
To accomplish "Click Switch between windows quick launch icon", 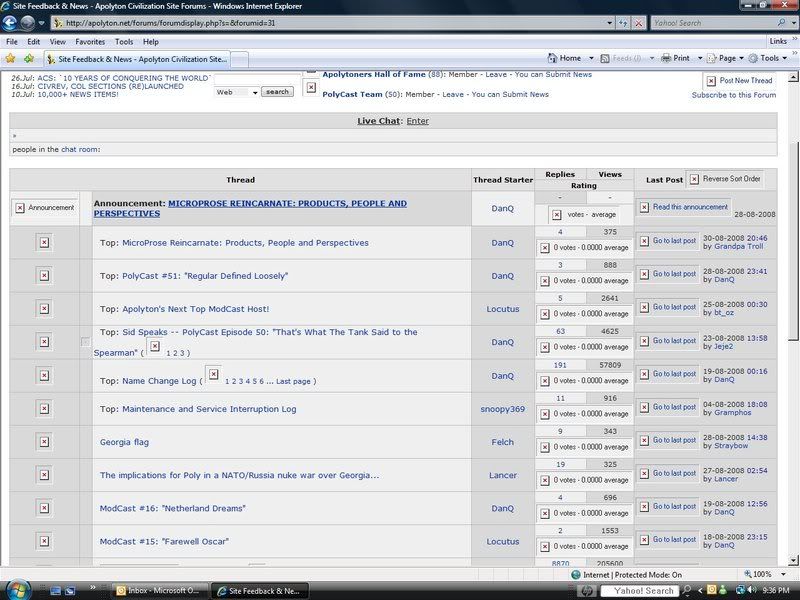I will (69, 590).
